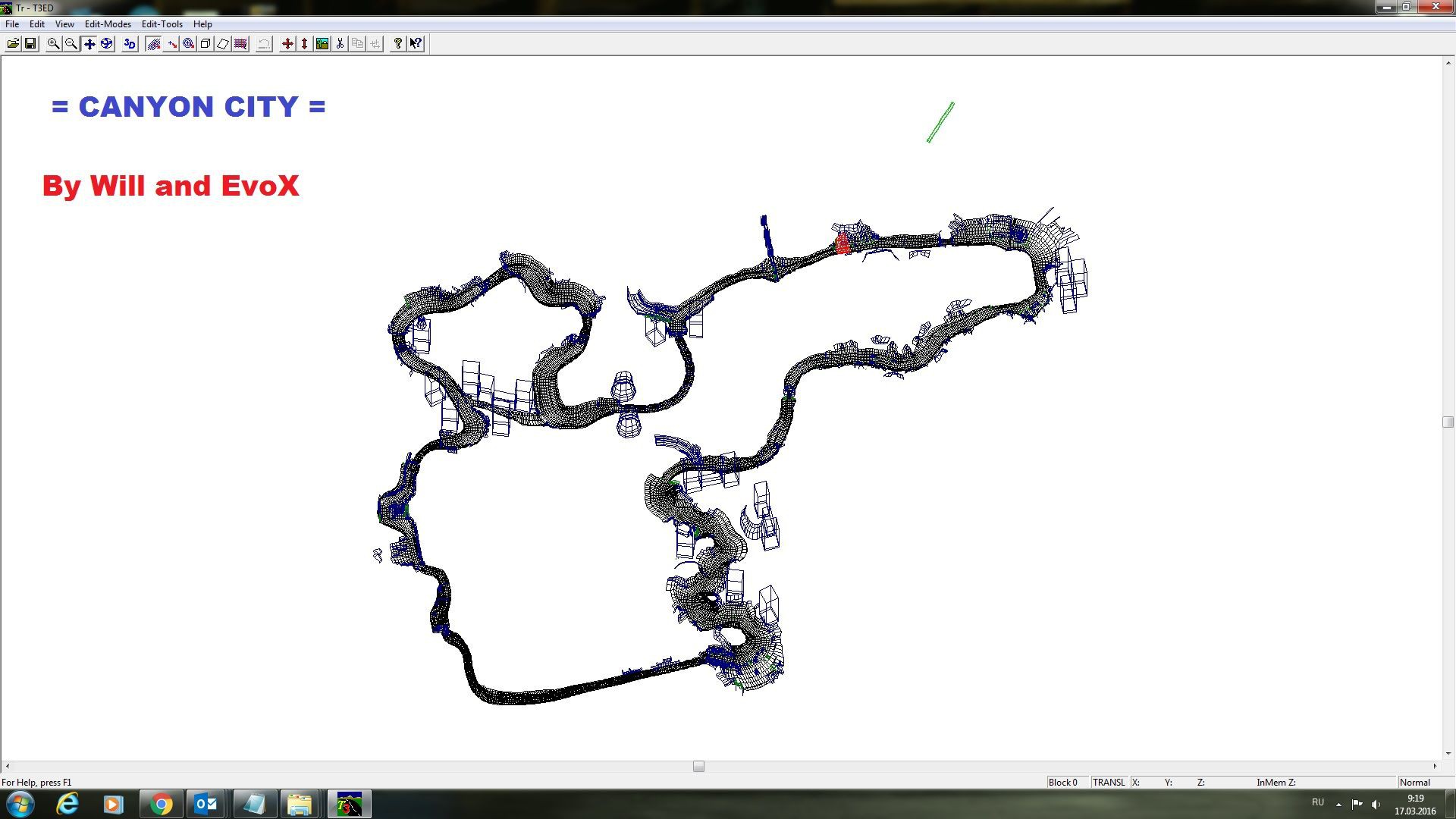Click the scissors cut tool

pyautogui.click(x=340, y=44)
